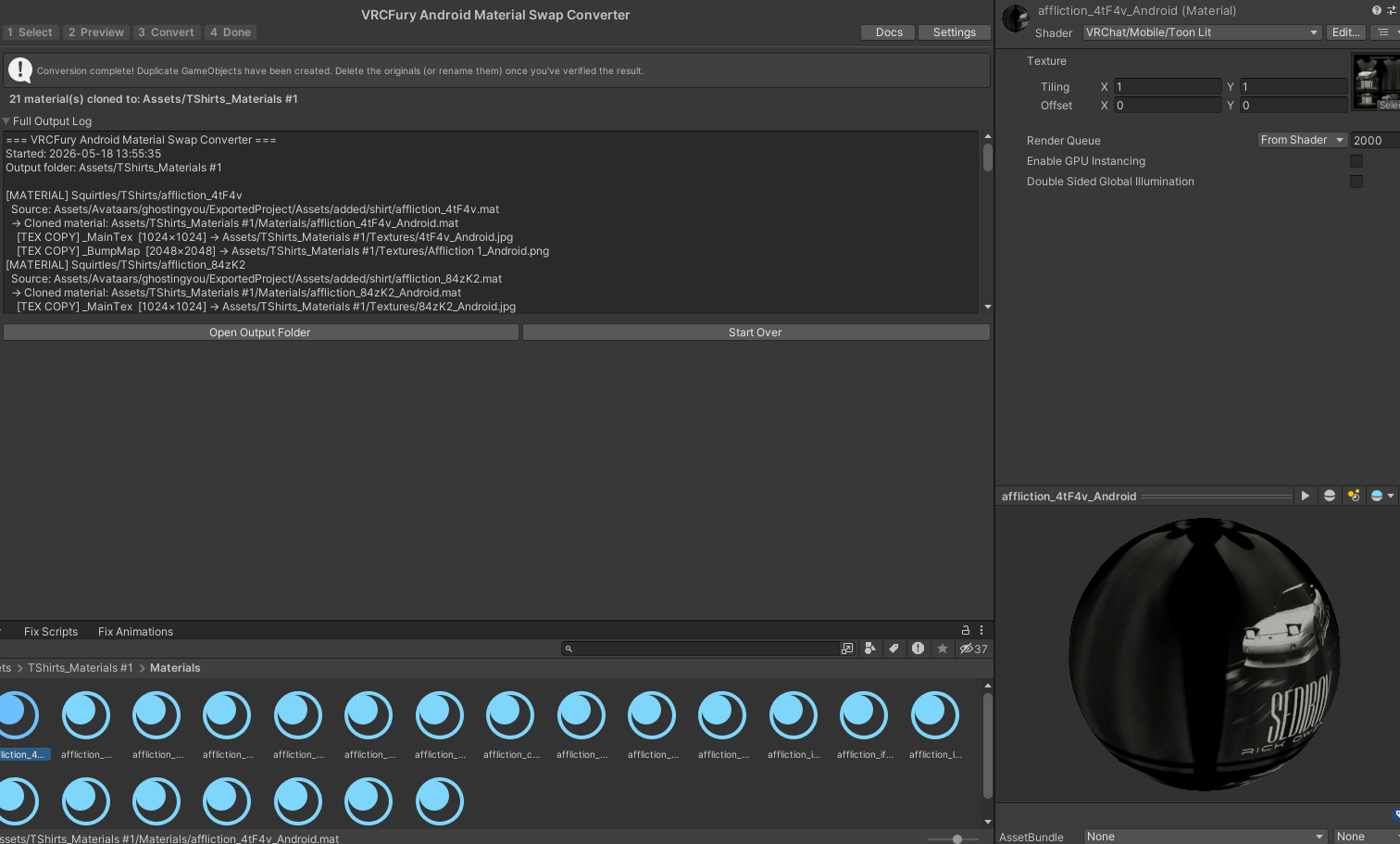The width and height of the screenshot is (1400, 844).
Task: Click the Tiling Y input field
Action: coord(1294,86)
